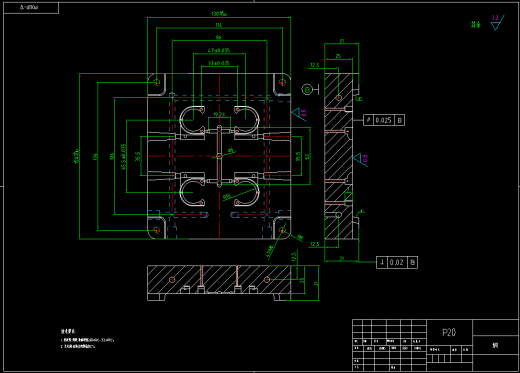
Task: Select the 19.73 dimension near the runner
Action: point(219,114)
